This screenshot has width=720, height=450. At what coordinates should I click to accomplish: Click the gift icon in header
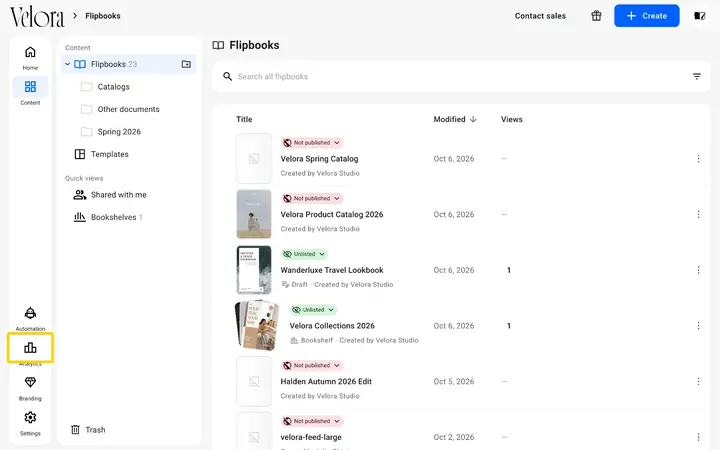(596, 16)
